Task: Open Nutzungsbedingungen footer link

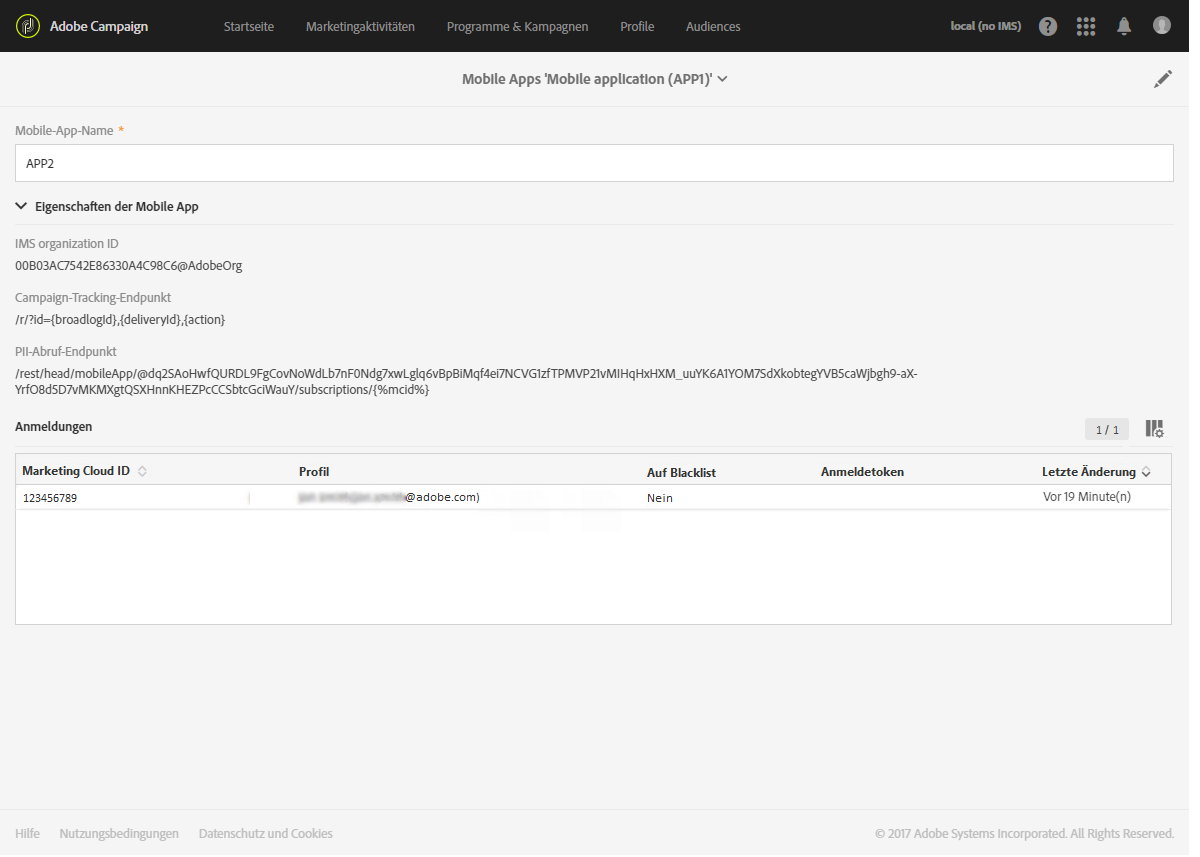Action: (119, 834)
